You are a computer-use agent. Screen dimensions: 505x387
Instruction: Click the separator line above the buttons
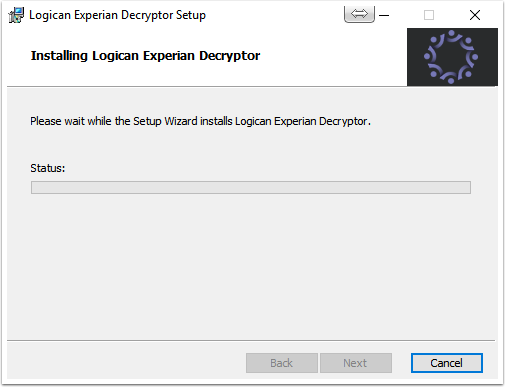pos(251,340)
